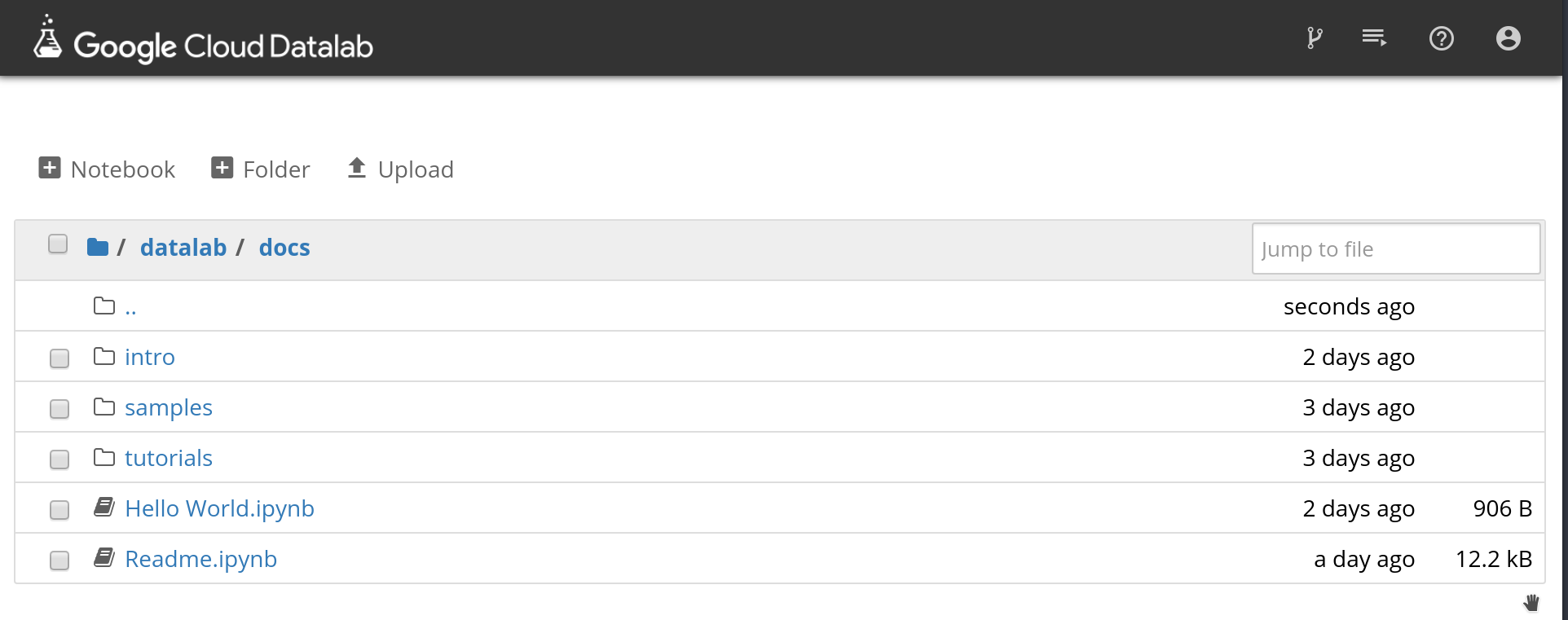The height and width of the screenshot is (620, 1568).
Task: Click the Upload button
Action: click(x=400, y=169)
